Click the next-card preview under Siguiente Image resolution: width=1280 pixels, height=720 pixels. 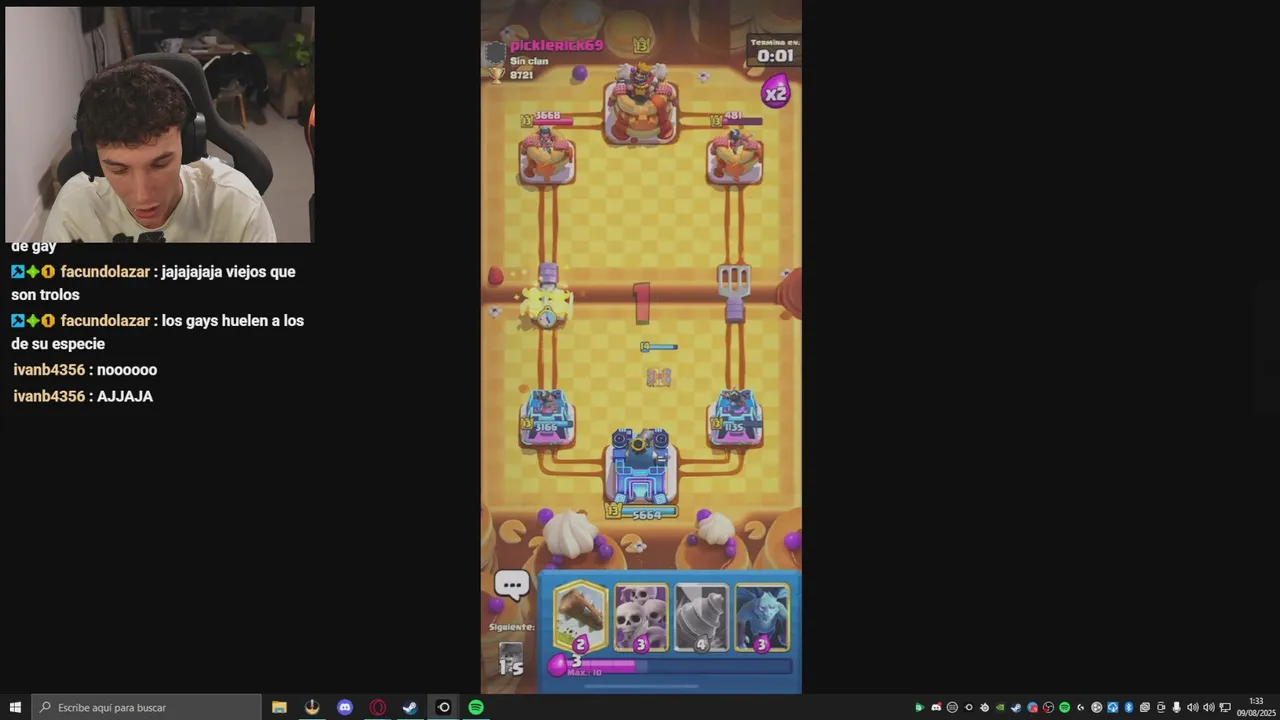511,657
